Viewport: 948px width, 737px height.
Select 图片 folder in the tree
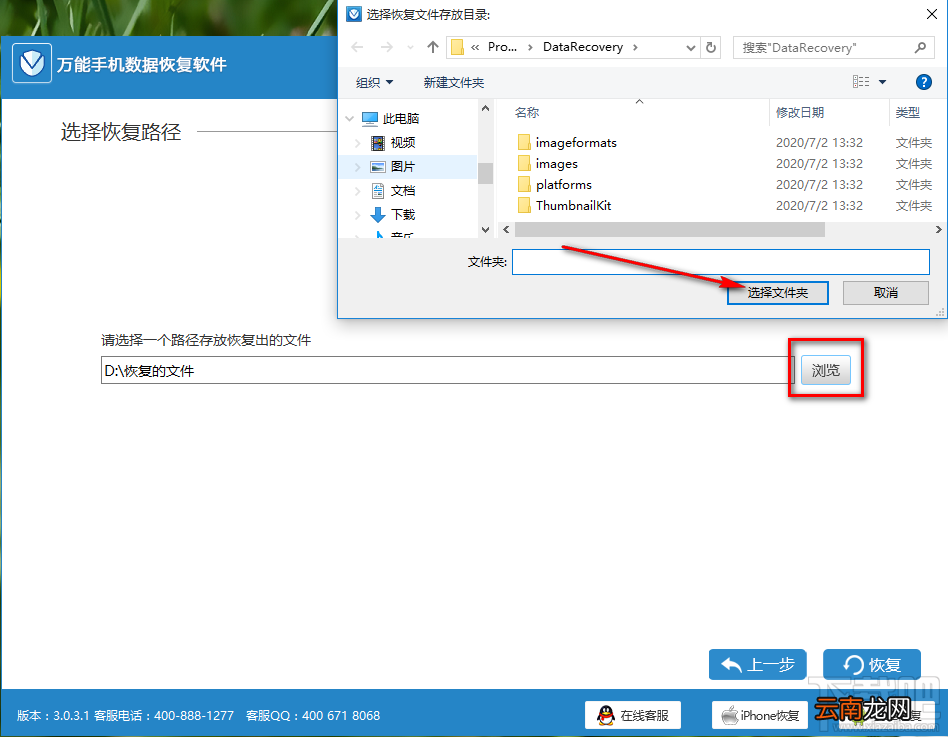(403, 167)
